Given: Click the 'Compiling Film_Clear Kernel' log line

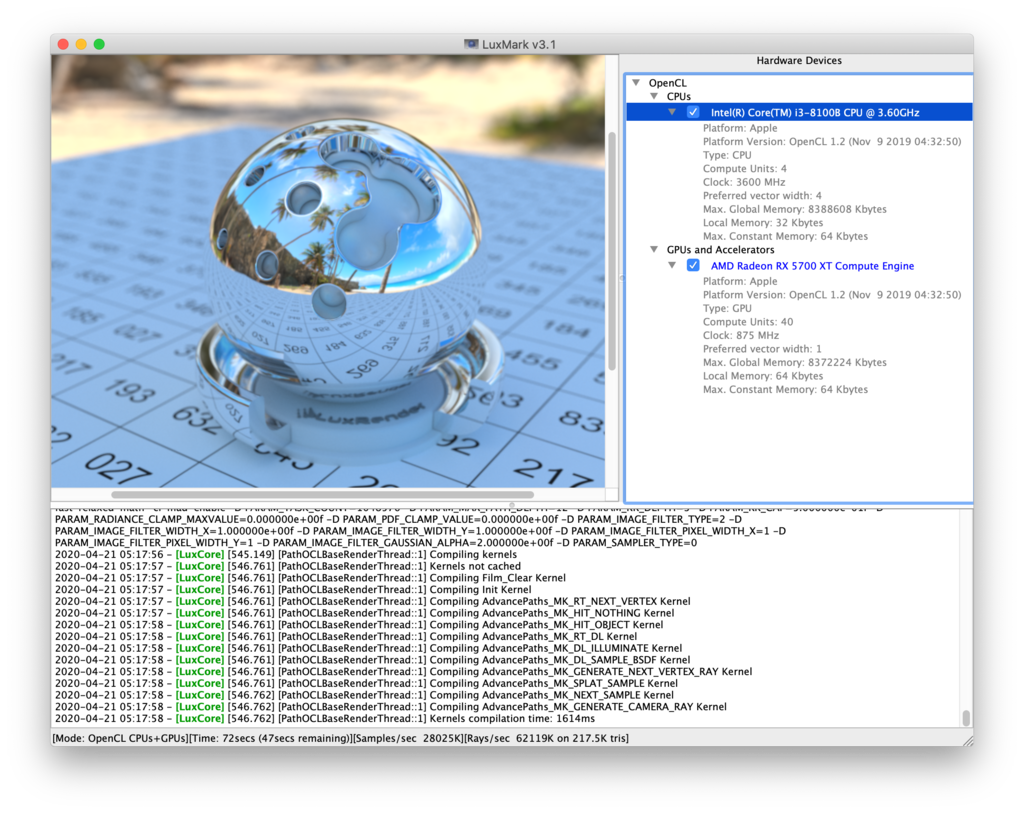Looking at the screenshot, I should 310,578.
